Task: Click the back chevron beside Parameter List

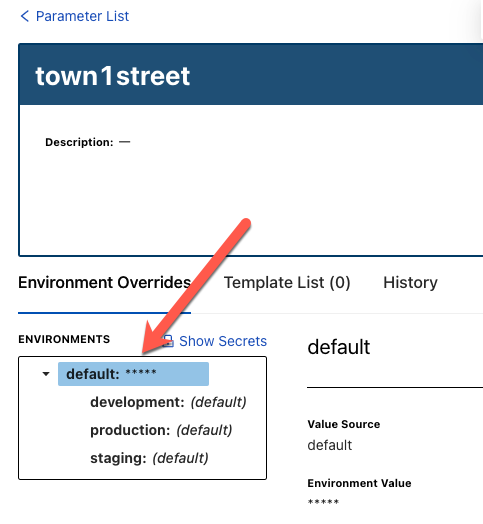Action: coord(24,16)
